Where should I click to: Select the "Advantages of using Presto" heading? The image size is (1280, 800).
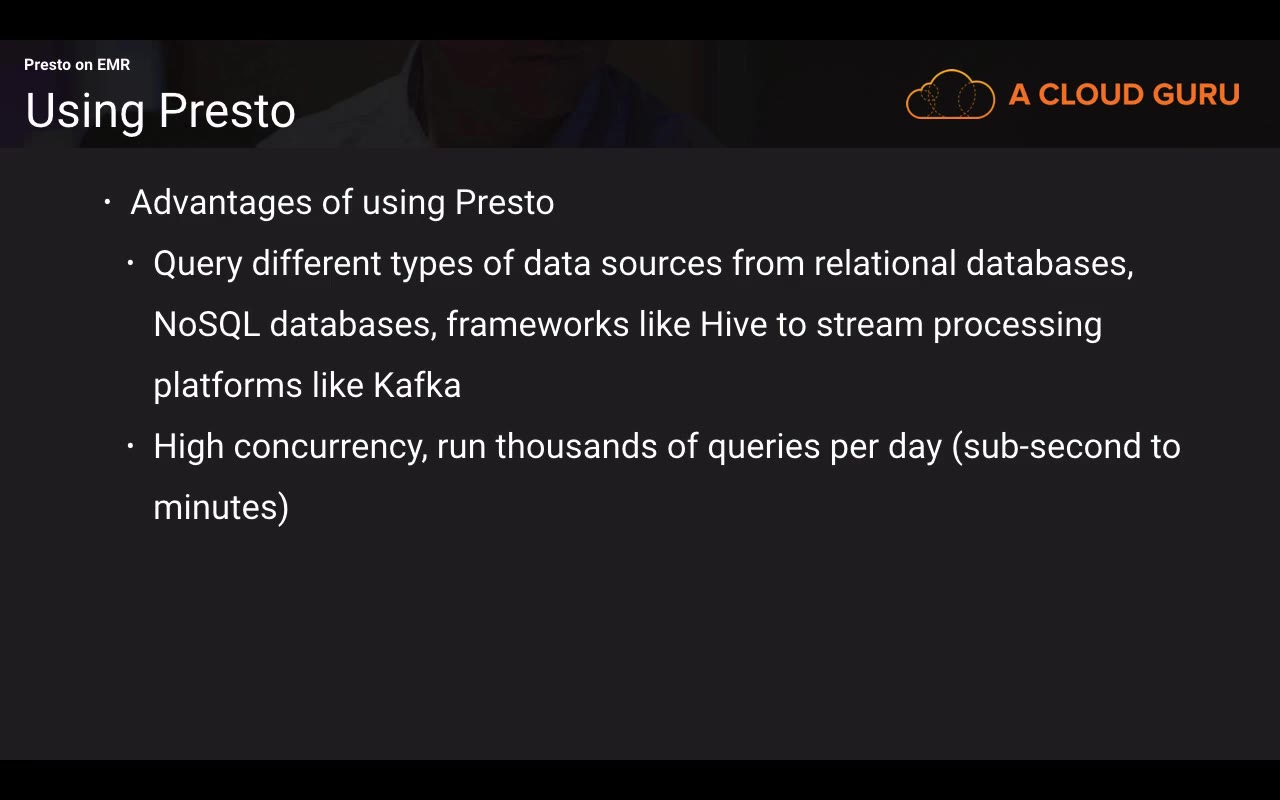pyautogui.click(x=342, y=202)
